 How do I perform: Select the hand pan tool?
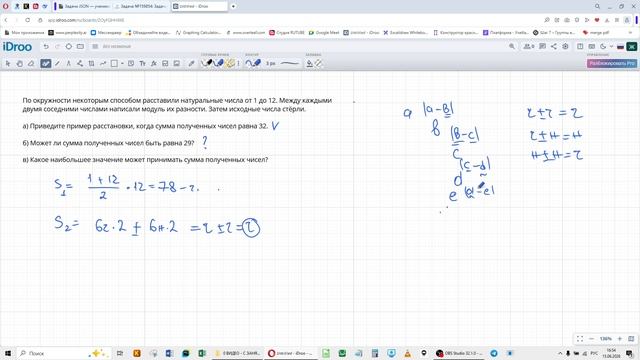coord(20,63)
